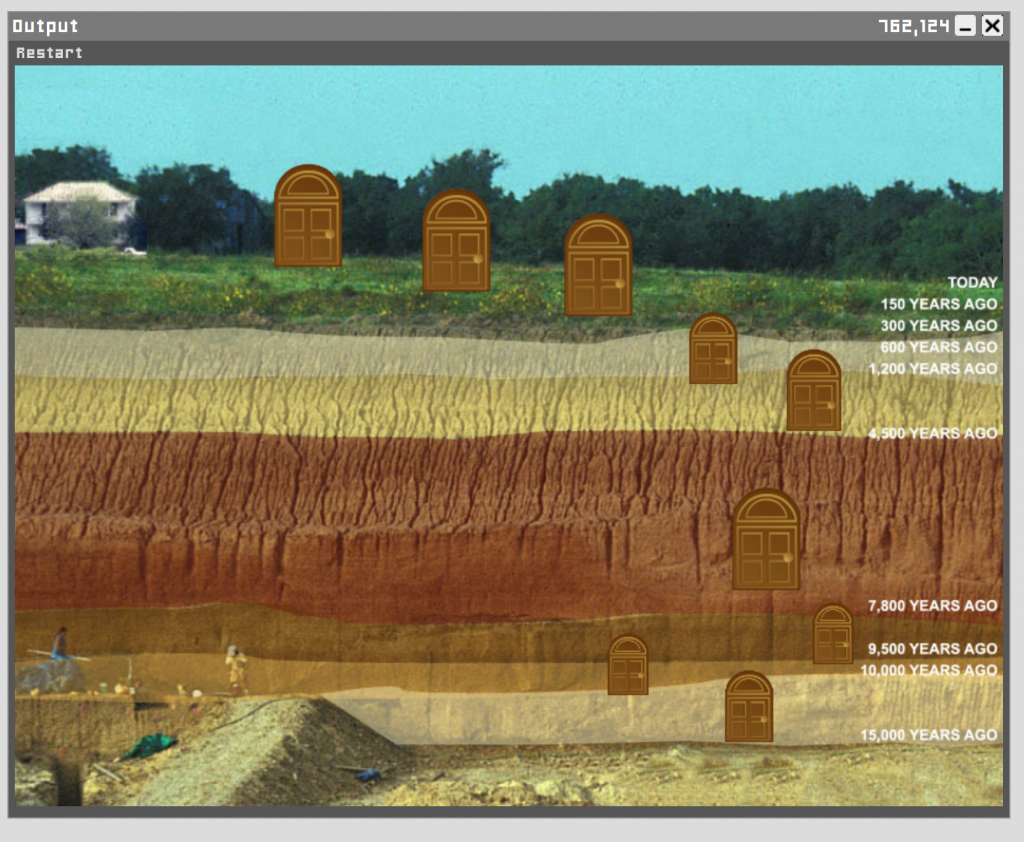This screenshot has height=842, width=1024.
Task: Click the large door rightmost of three on grass
Action: [598, 265]
